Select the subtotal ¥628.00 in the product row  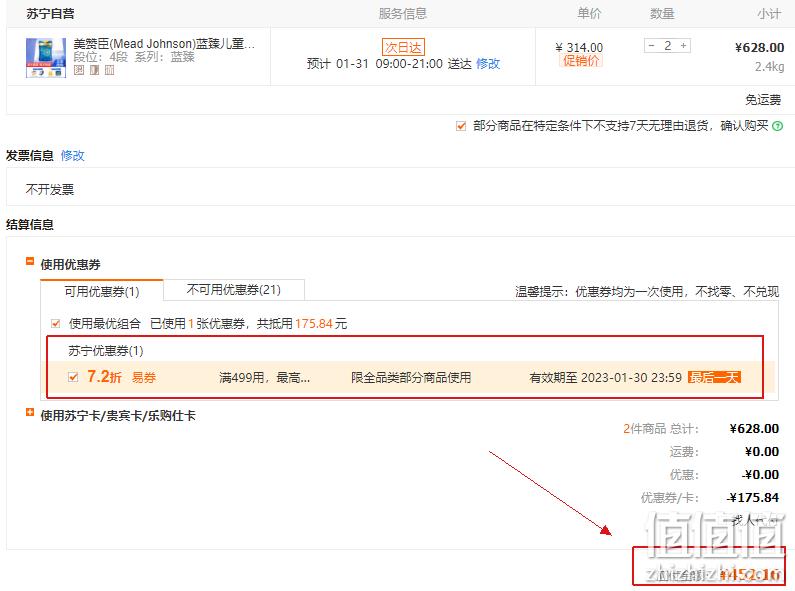click(760, 48)
